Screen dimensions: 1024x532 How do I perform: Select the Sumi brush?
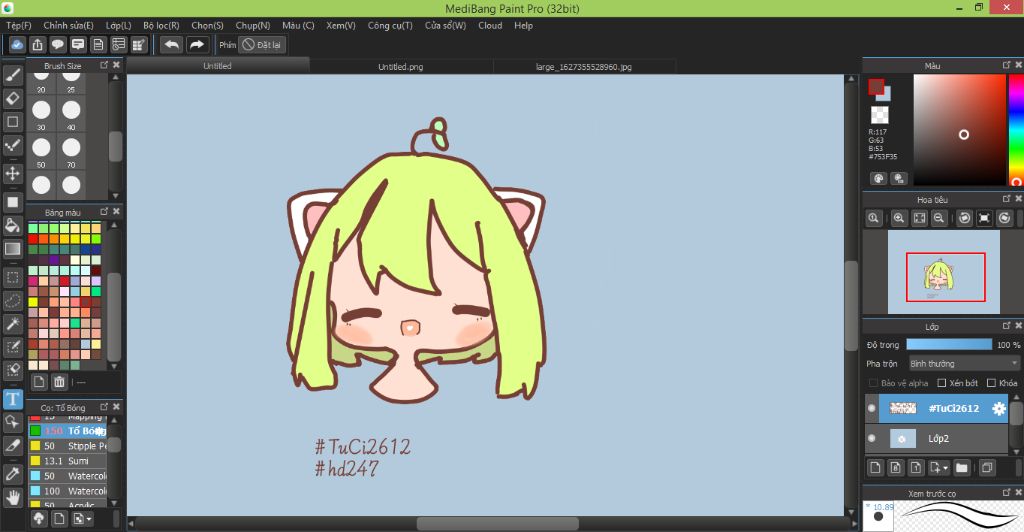tap(80, 461)
